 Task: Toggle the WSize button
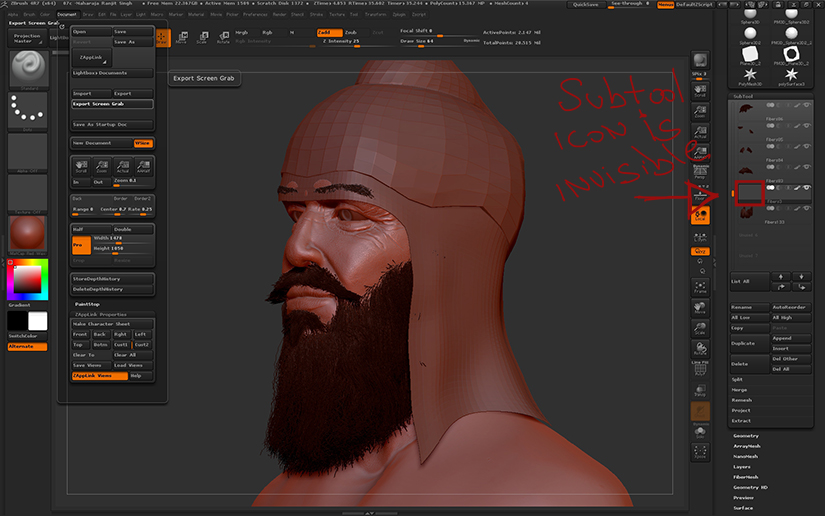point(143,143)
